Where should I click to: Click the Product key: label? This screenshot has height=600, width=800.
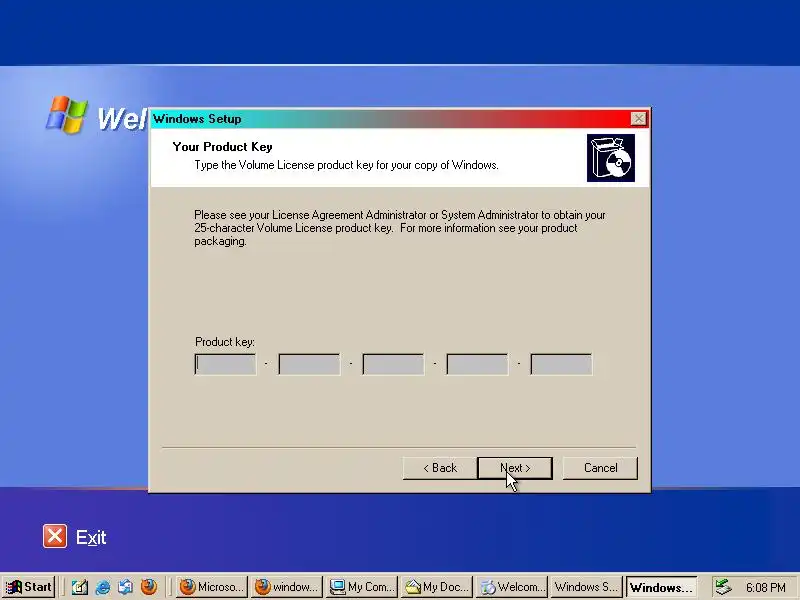pos(225,342)
